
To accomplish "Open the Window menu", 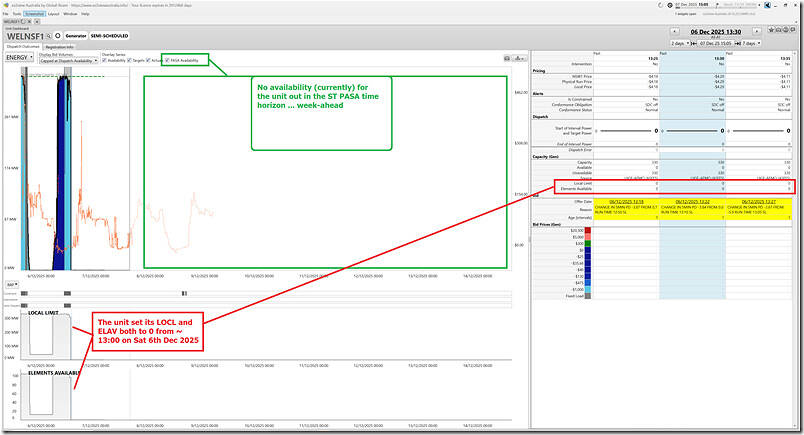I will pos(70,14).
